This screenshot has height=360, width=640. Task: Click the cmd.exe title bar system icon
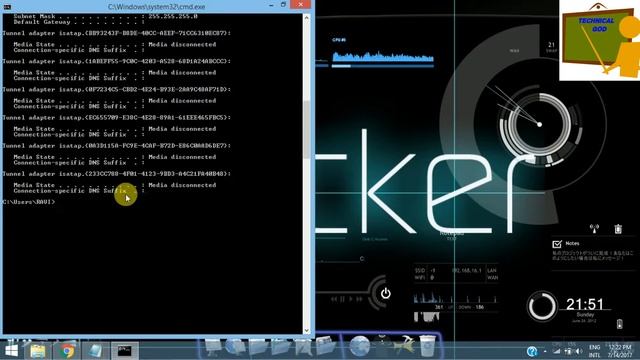tap(7, 7)
